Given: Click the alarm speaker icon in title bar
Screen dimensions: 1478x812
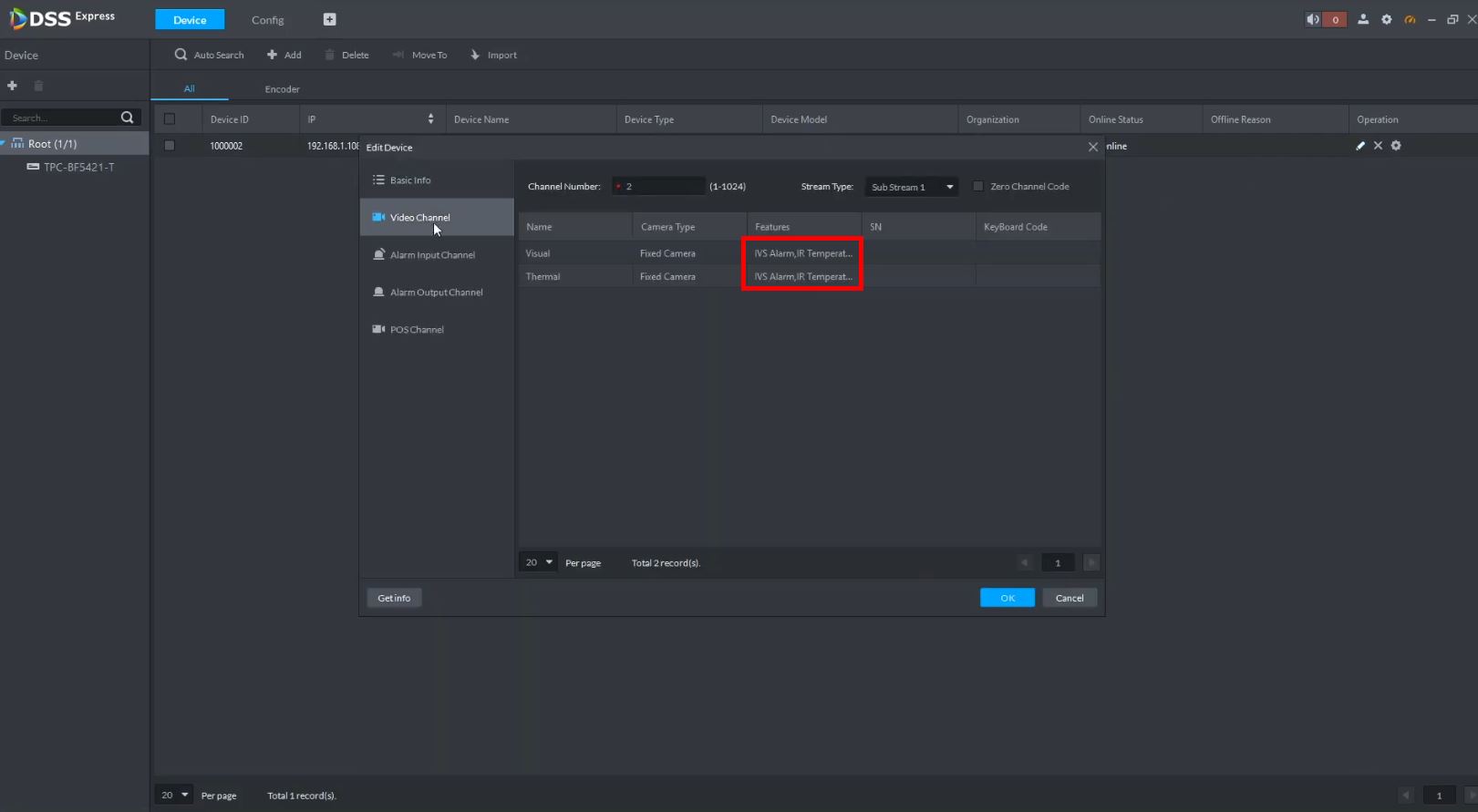Looking at the screenshot, I should tap(1313, 19).
